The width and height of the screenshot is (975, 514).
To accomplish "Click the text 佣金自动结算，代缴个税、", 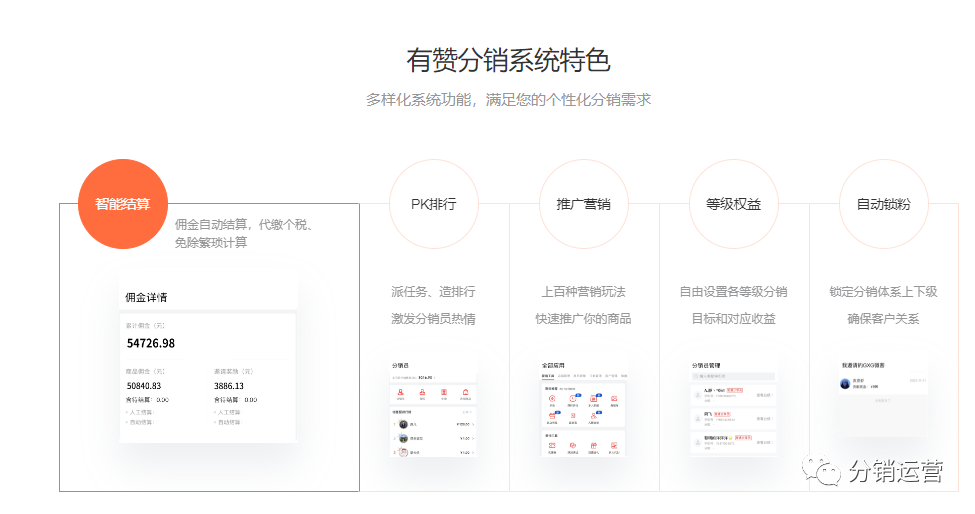I will (243, 224).
